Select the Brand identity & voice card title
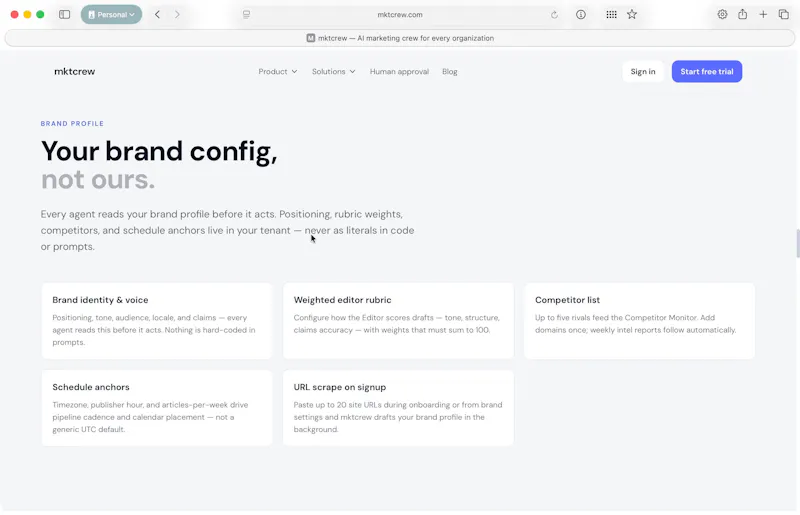This screenshot has height=515, width=800. click(100, 300)
